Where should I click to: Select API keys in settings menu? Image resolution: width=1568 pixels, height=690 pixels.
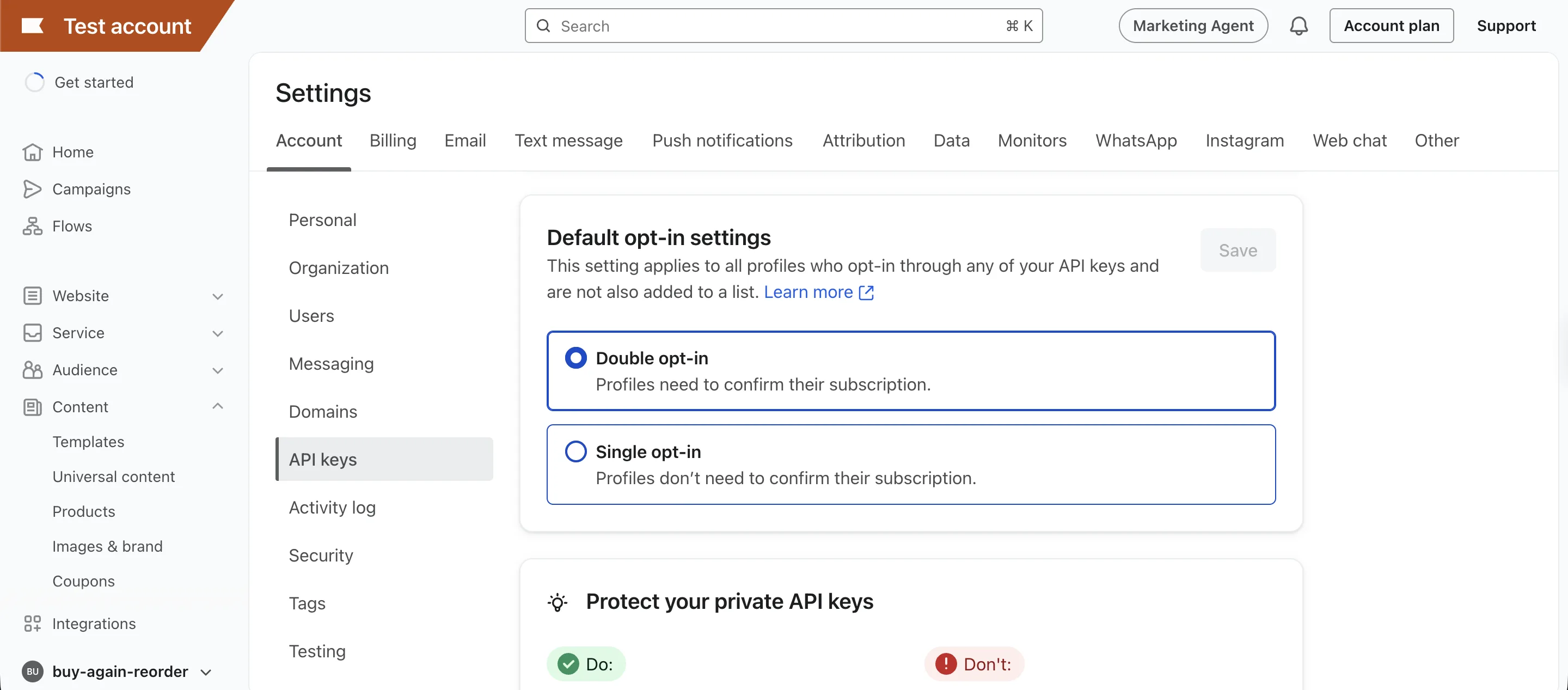[384, 459]
